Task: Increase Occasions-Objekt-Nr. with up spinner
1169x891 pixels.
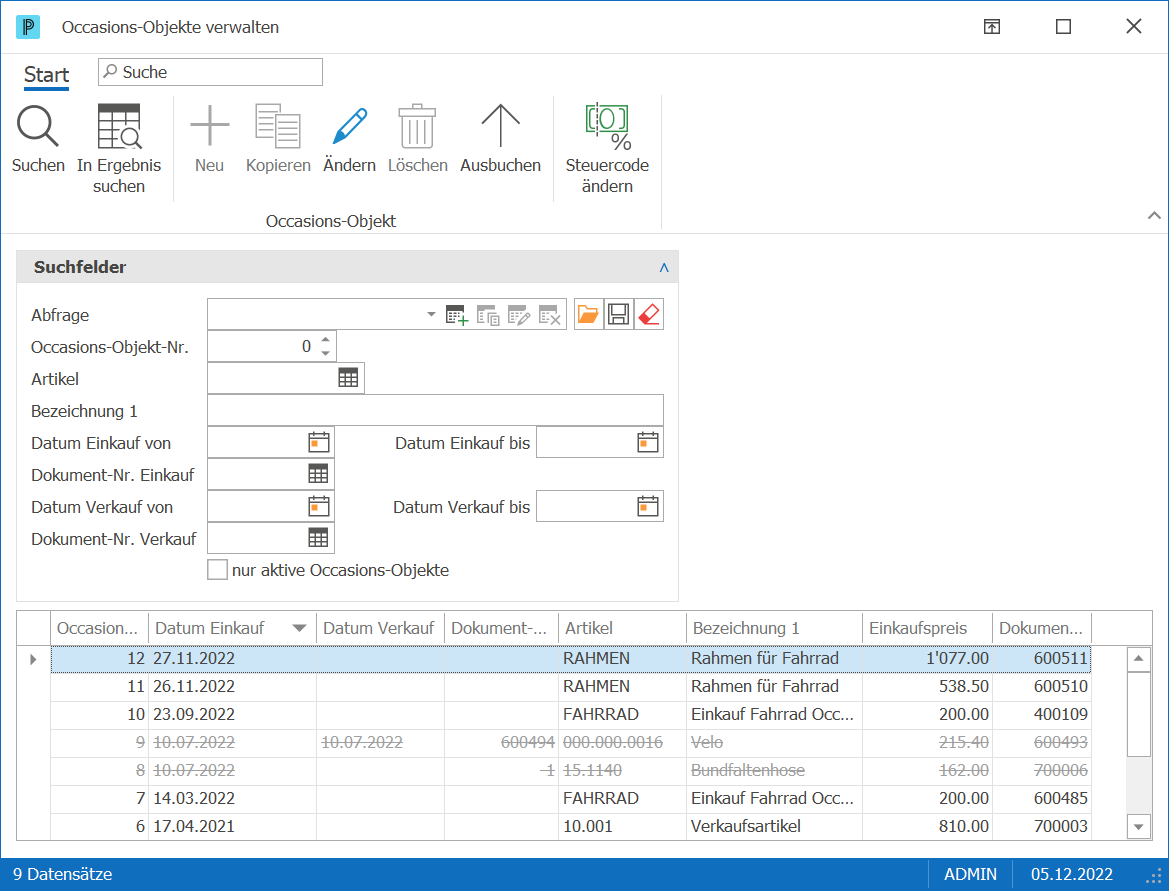Action: 326,340
